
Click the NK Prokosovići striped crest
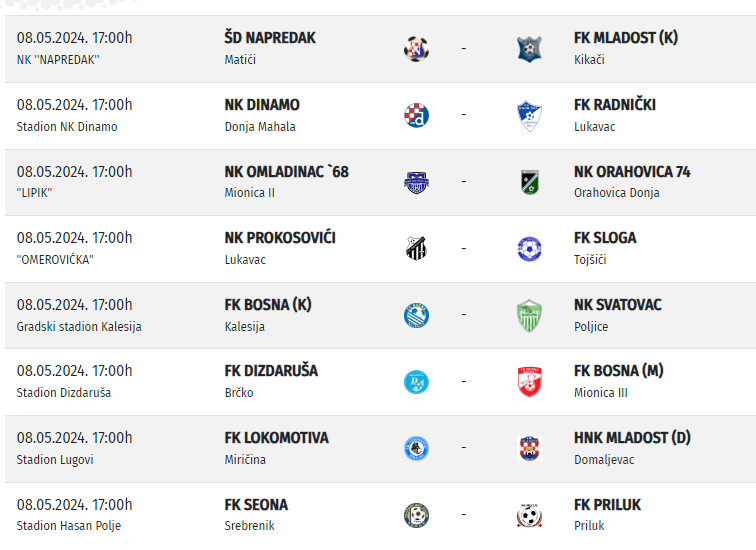(x=416, y=248)
